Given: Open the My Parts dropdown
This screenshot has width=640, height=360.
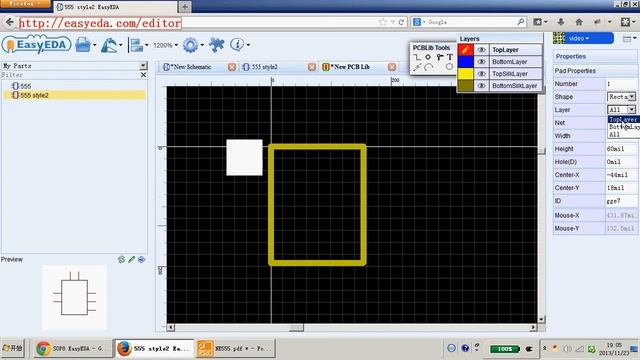Looking at the screenshot, I should point(143,65).
